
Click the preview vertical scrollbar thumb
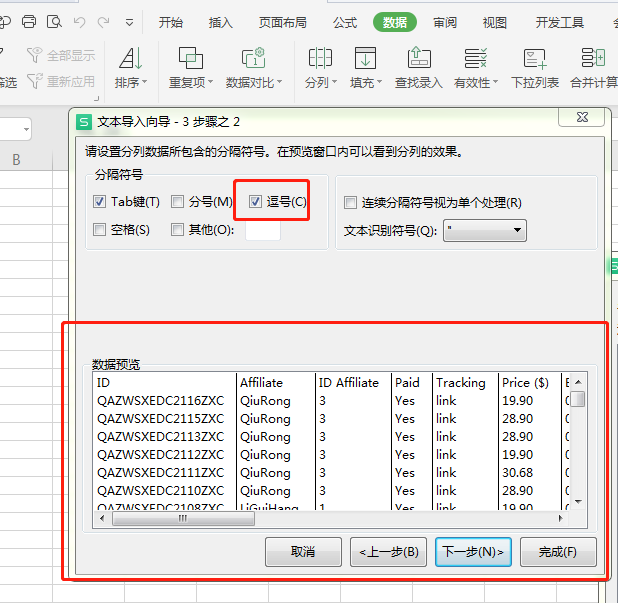(x=578, y=398)
